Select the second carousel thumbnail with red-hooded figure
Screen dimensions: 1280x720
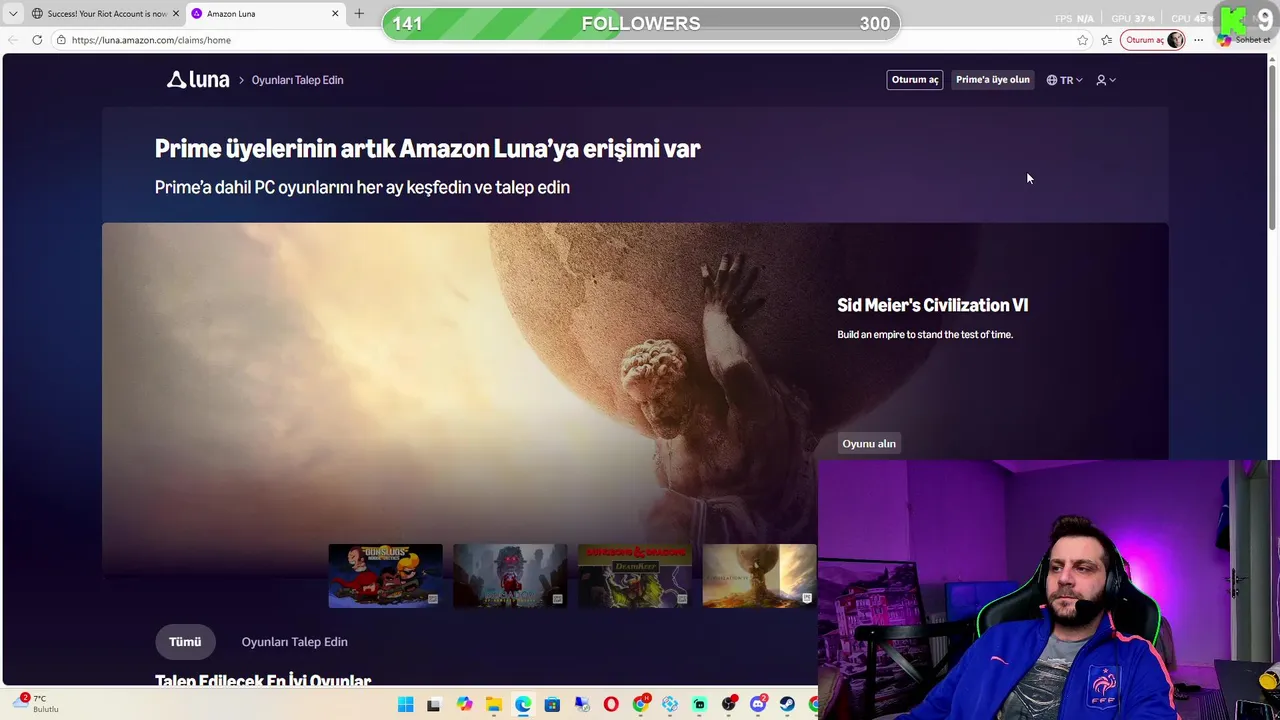click(x=510, y=575)
